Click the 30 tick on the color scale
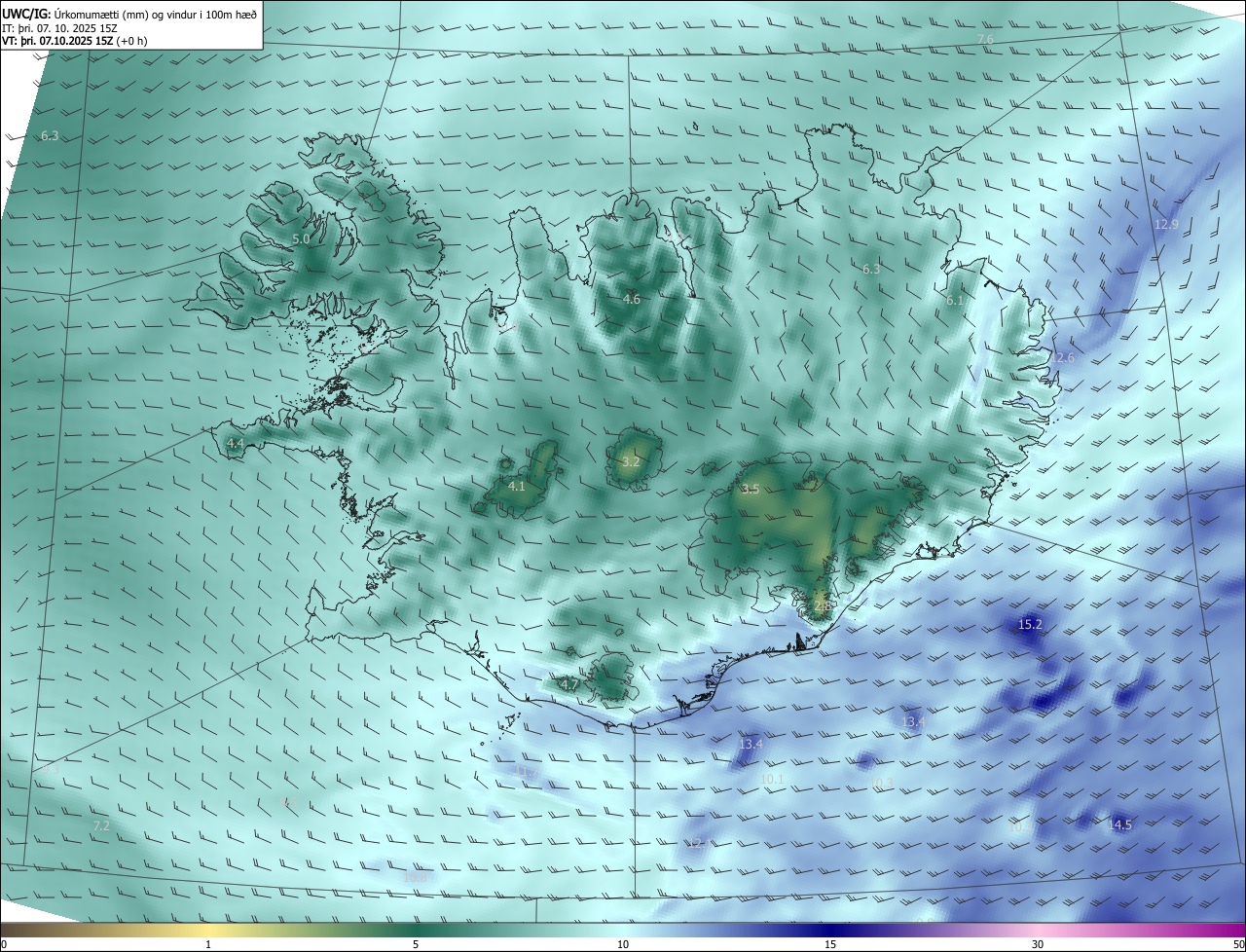Screen dimensions: 1246x952 tap(1038, 944)
